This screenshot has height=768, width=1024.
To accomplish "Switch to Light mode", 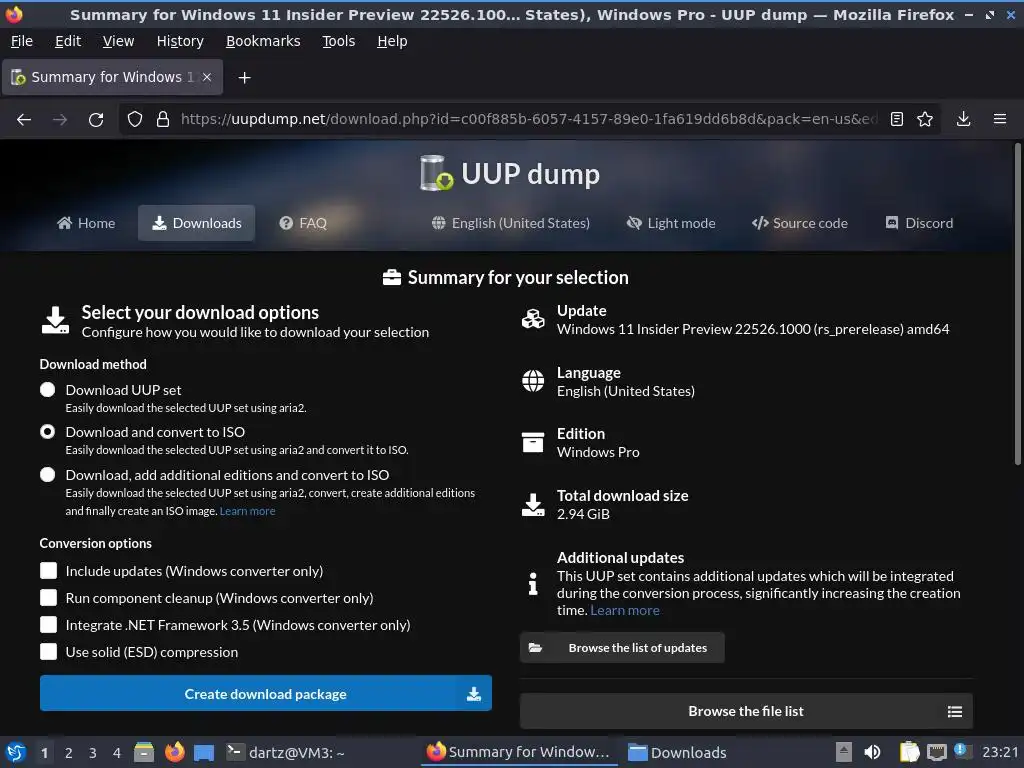I will (x=671, y=223).
